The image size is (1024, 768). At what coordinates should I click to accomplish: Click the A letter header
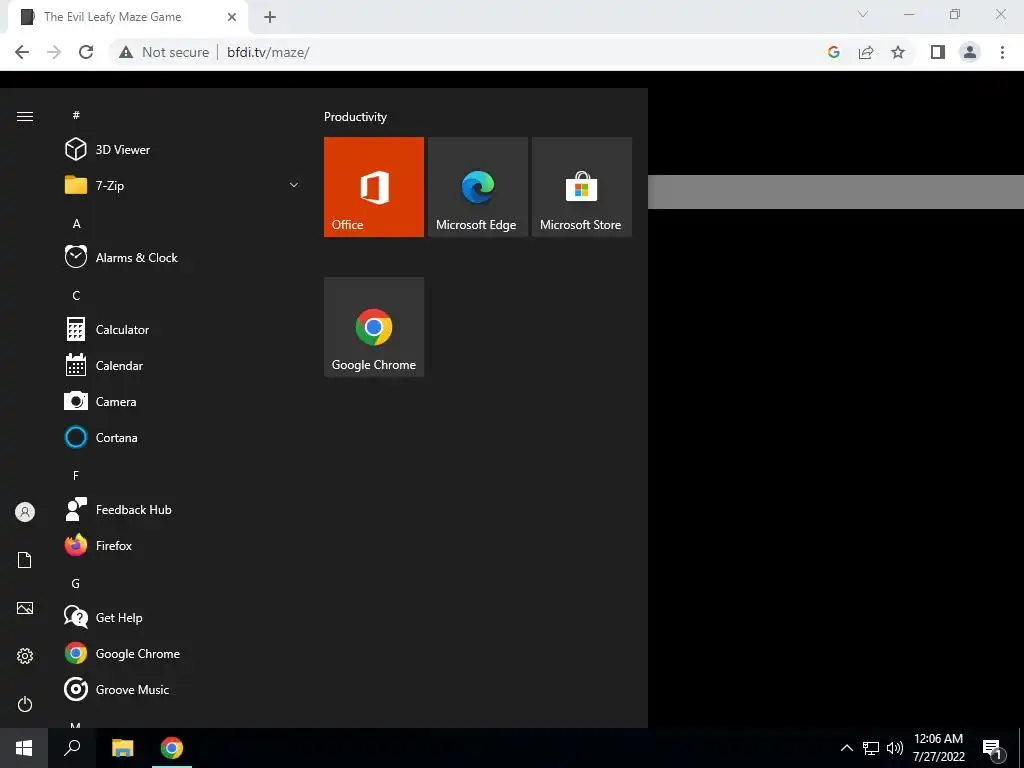(76, 224)
